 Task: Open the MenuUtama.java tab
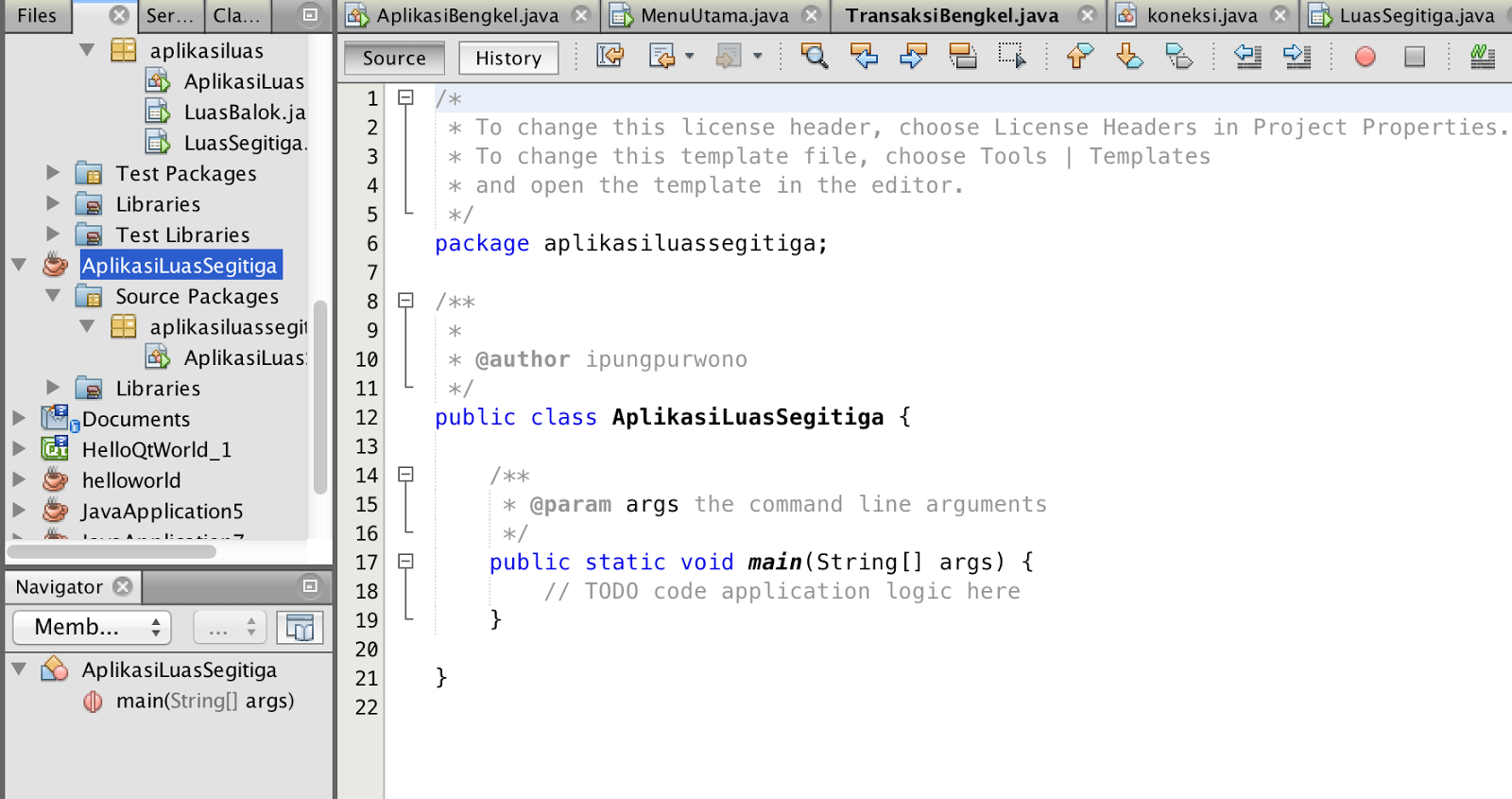click(714, 15)
